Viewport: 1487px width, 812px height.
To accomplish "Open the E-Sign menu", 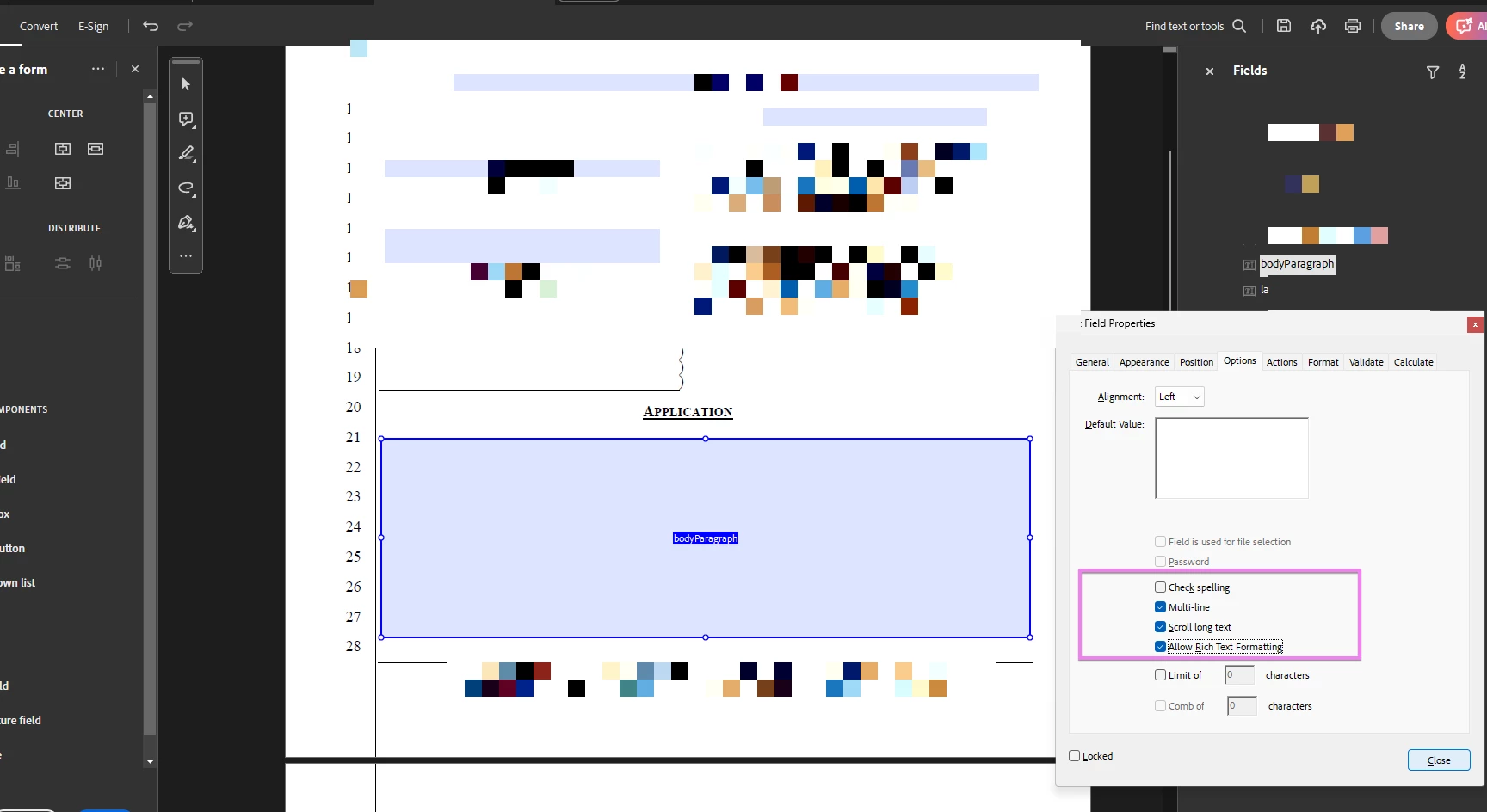I will 93,26.
